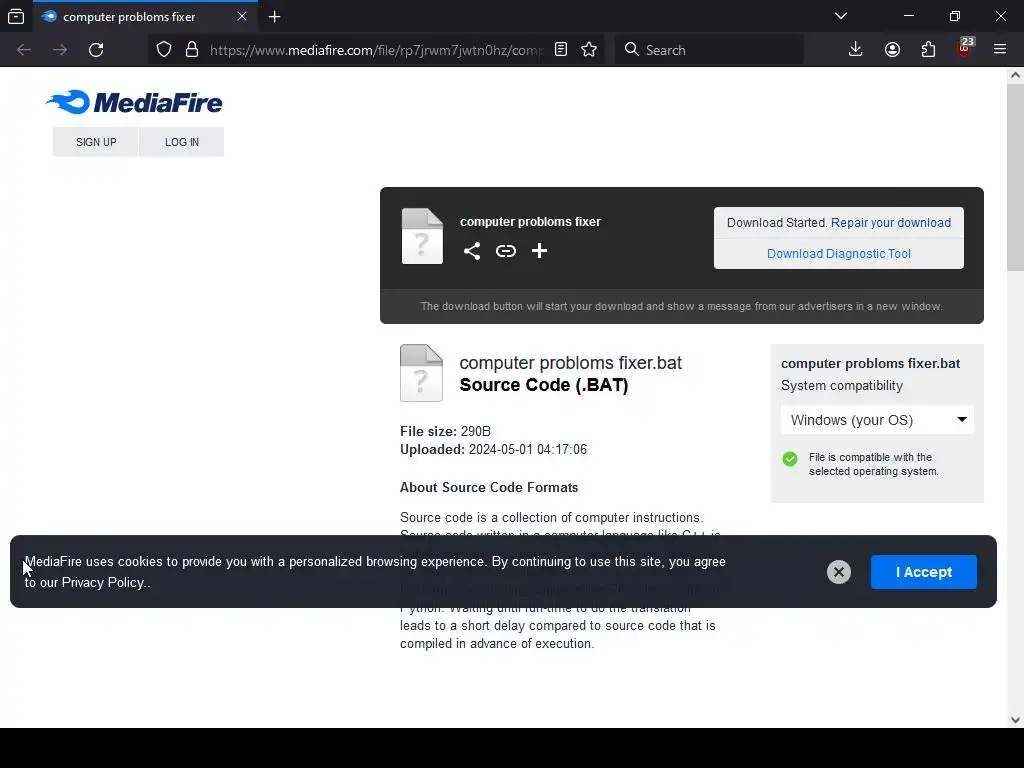Screen dimensions: 1024x768
Task: Click the 'System compatibility' label
Action: [842, 386]
